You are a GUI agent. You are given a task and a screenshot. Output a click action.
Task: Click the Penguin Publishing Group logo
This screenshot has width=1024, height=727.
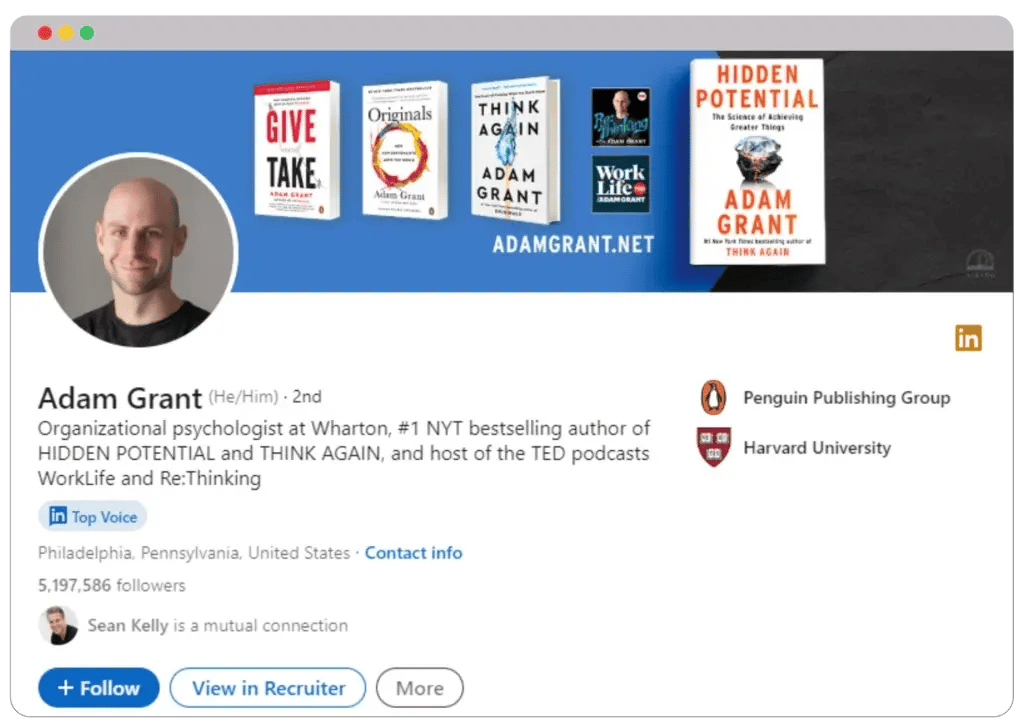click(713, 397)
